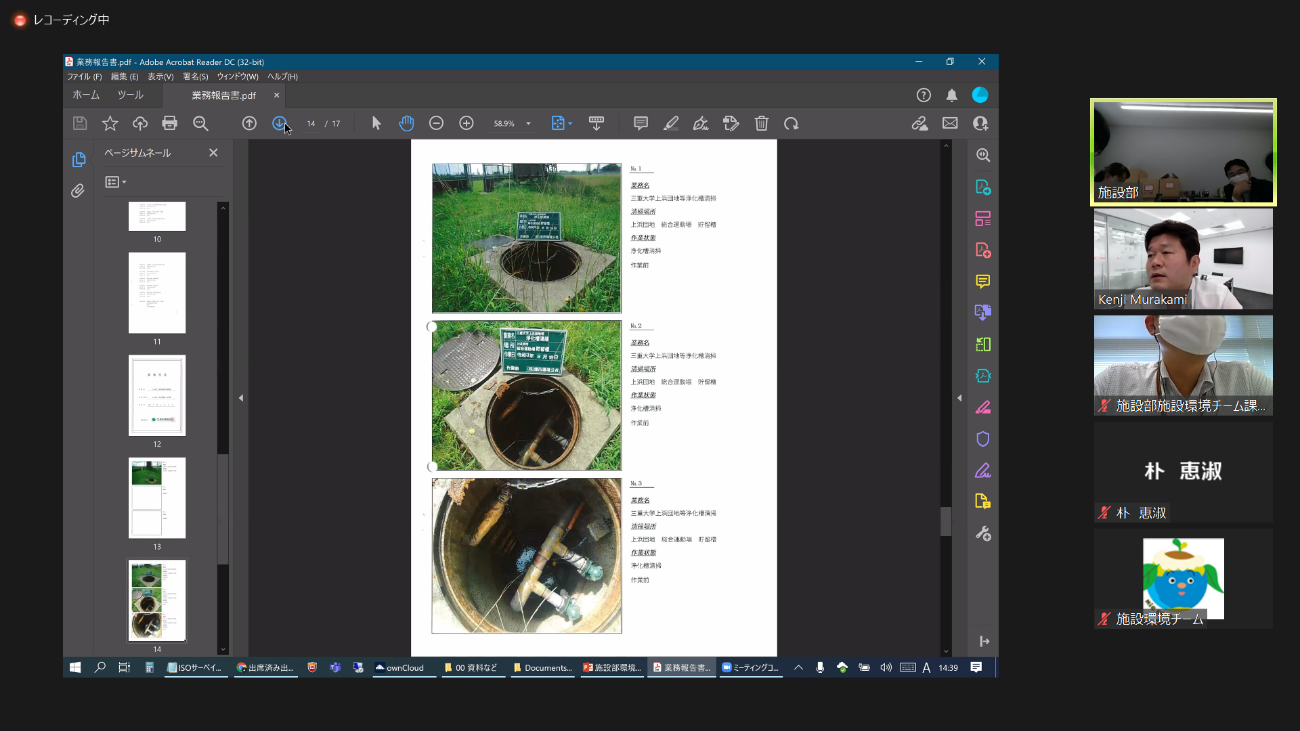Bookmark the file with the star icon

[110, 123]
